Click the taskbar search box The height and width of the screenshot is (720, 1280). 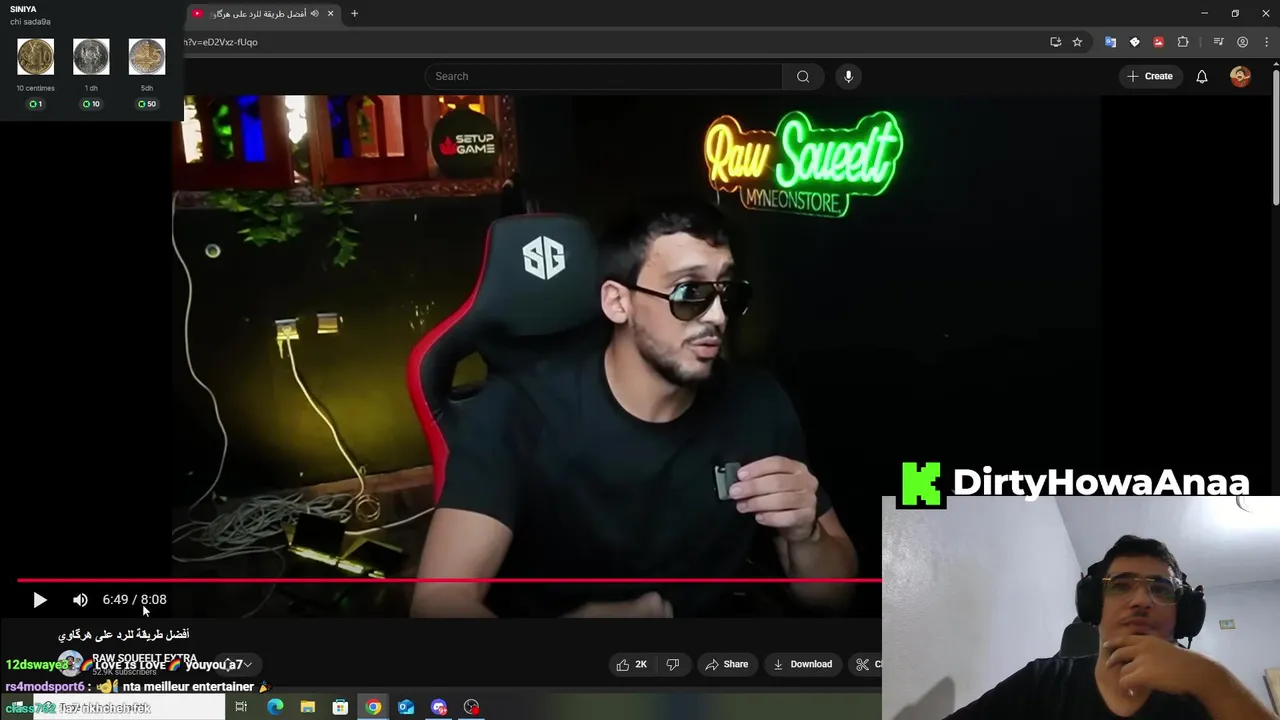click(129, 707)
